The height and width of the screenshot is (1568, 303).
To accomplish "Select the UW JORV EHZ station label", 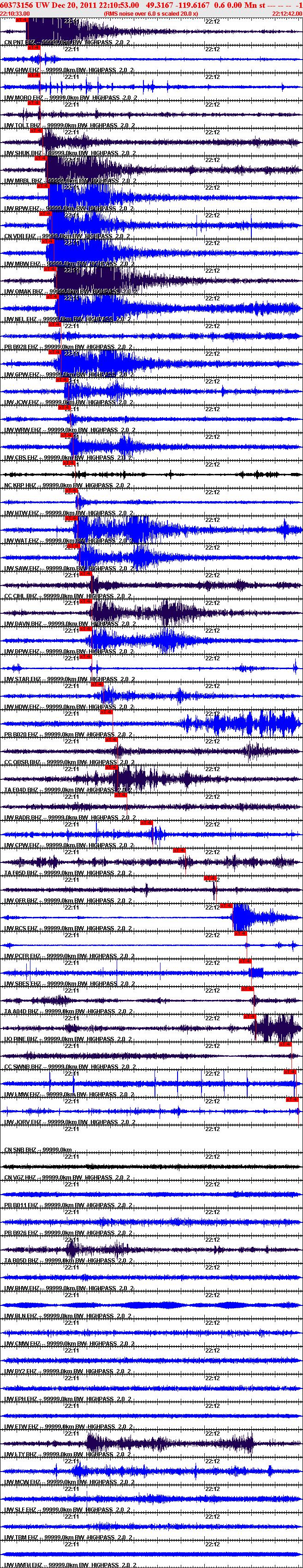I will pyautogui.click(x=23, y=1122).
